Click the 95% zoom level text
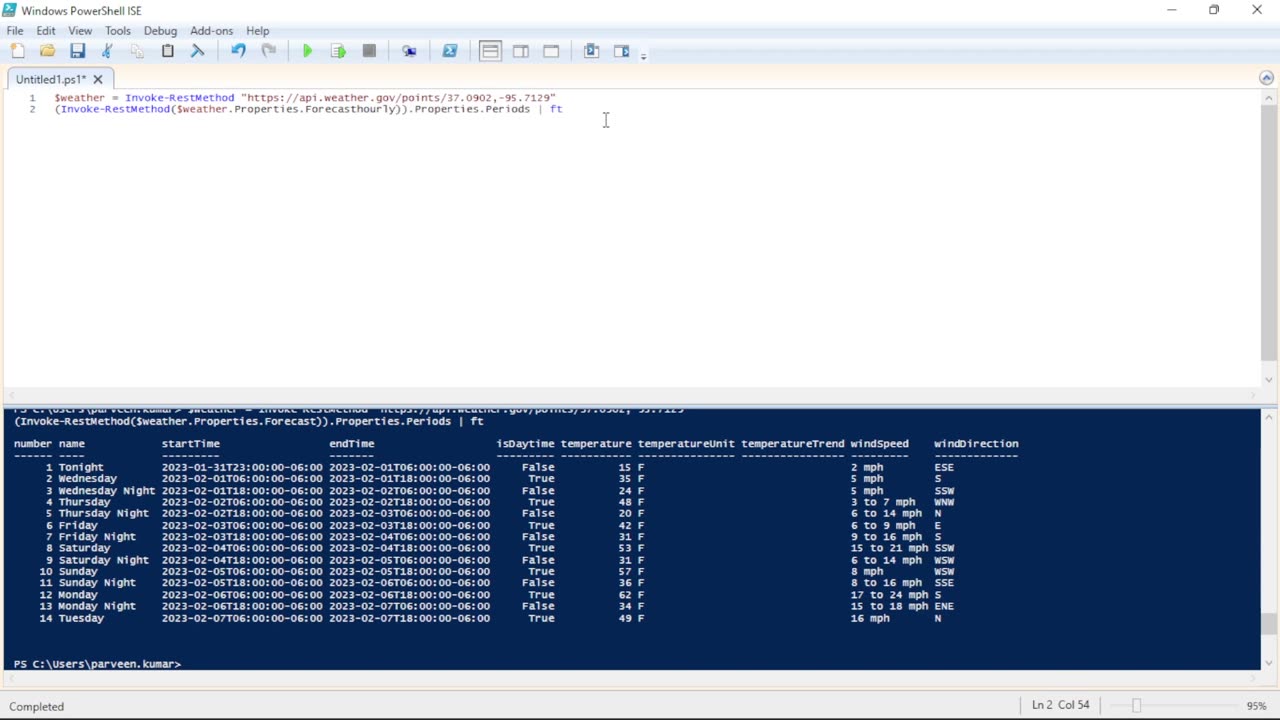The width and height of the screenshot is (1280, 720). coord(1257,706)
